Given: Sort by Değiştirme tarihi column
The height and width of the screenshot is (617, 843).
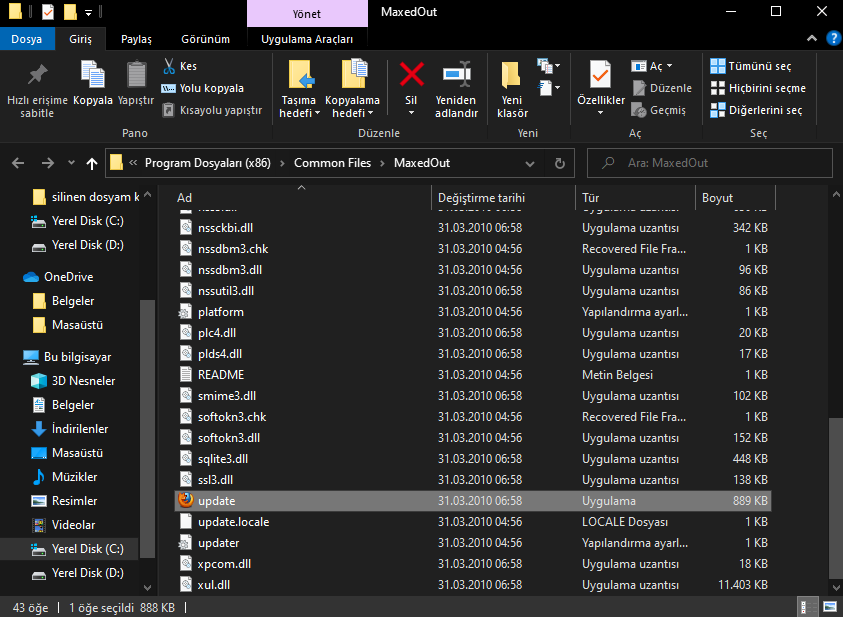Looking at the screenshot, I should coord(503,198).
